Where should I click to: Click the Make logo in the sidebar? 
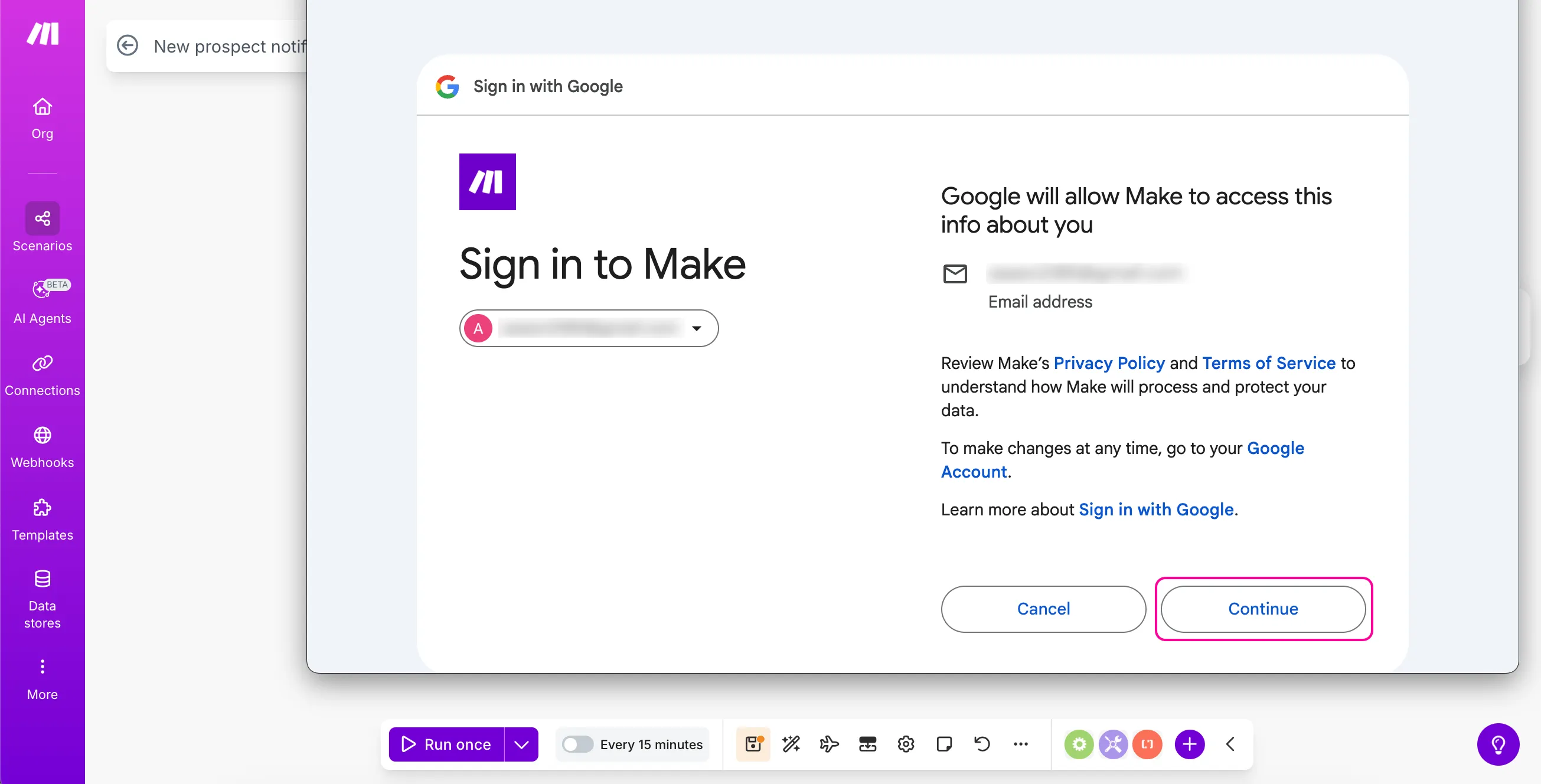(x=43, y=34)
